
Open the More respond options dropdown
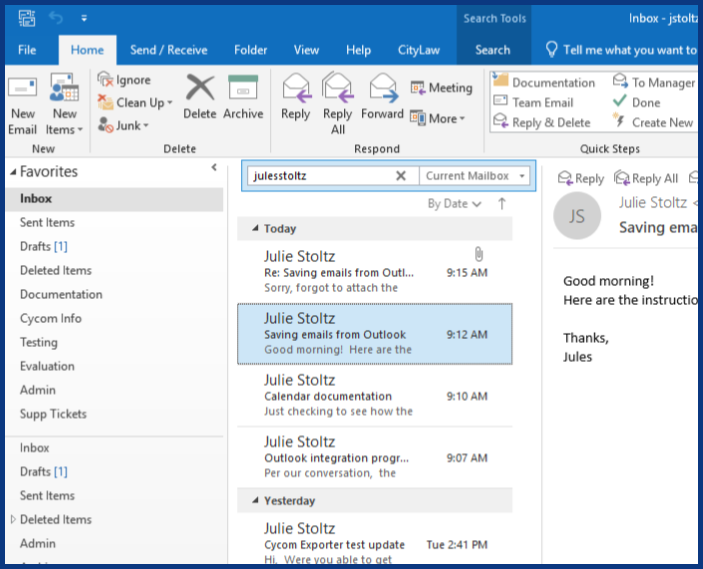coord(438,118)
